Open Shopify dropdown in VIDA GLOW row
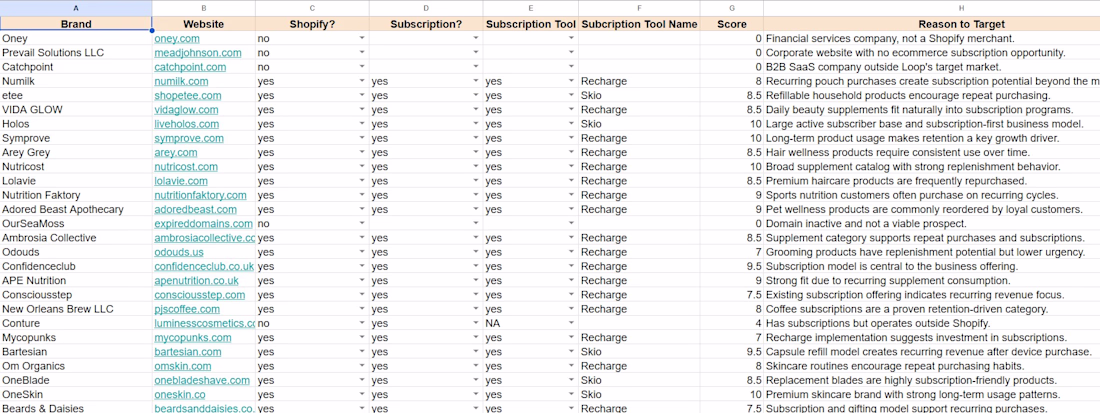1100x413 pixels. click(x=362, y=110)
